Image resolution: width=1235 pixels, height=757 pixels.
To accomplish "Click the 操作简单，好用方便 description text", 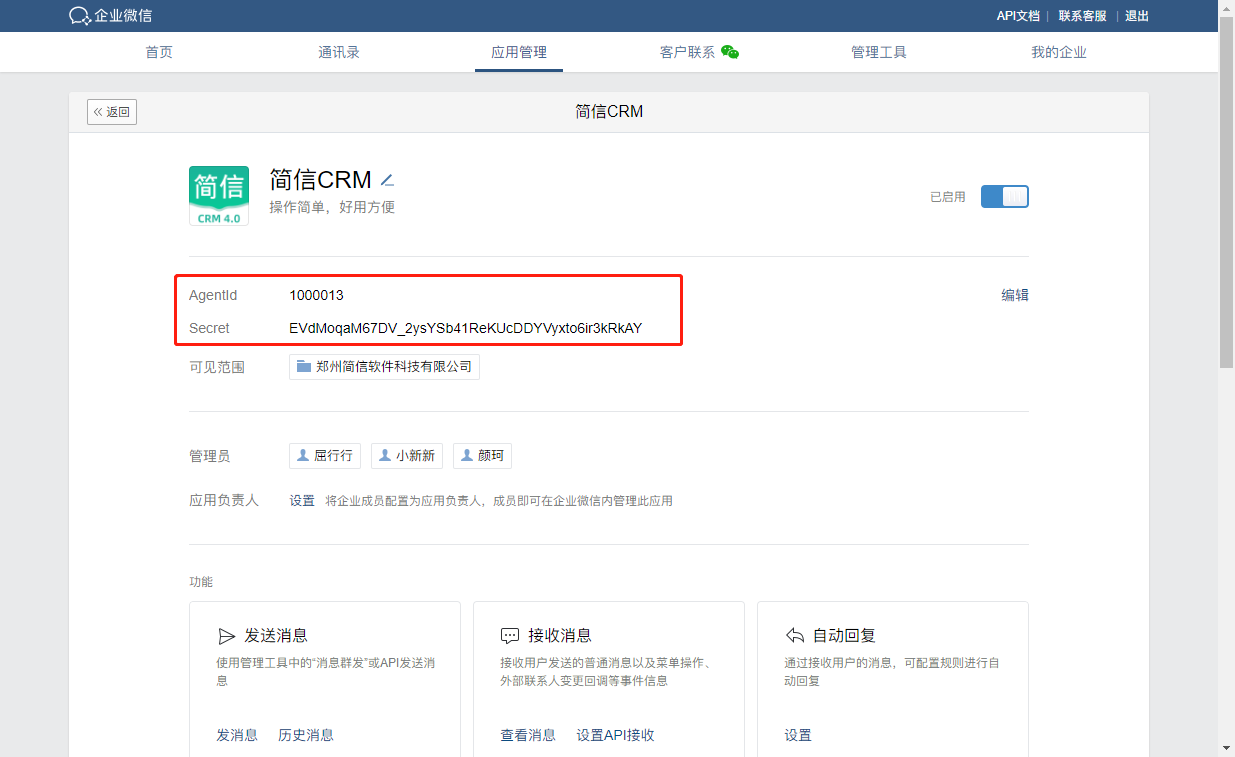I will (332, 207).
